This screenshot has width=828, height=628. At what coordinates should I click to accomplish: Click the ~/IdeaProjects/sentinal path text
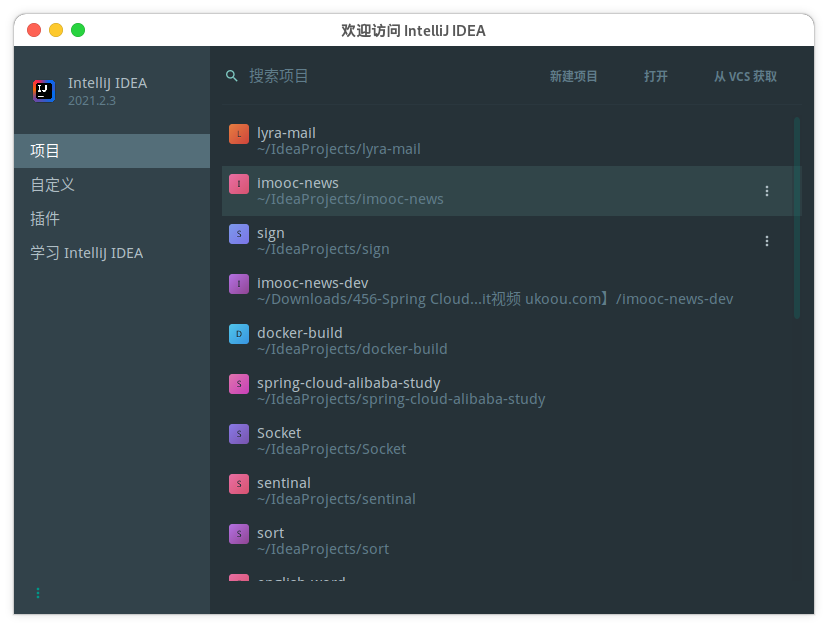[336, 500]
